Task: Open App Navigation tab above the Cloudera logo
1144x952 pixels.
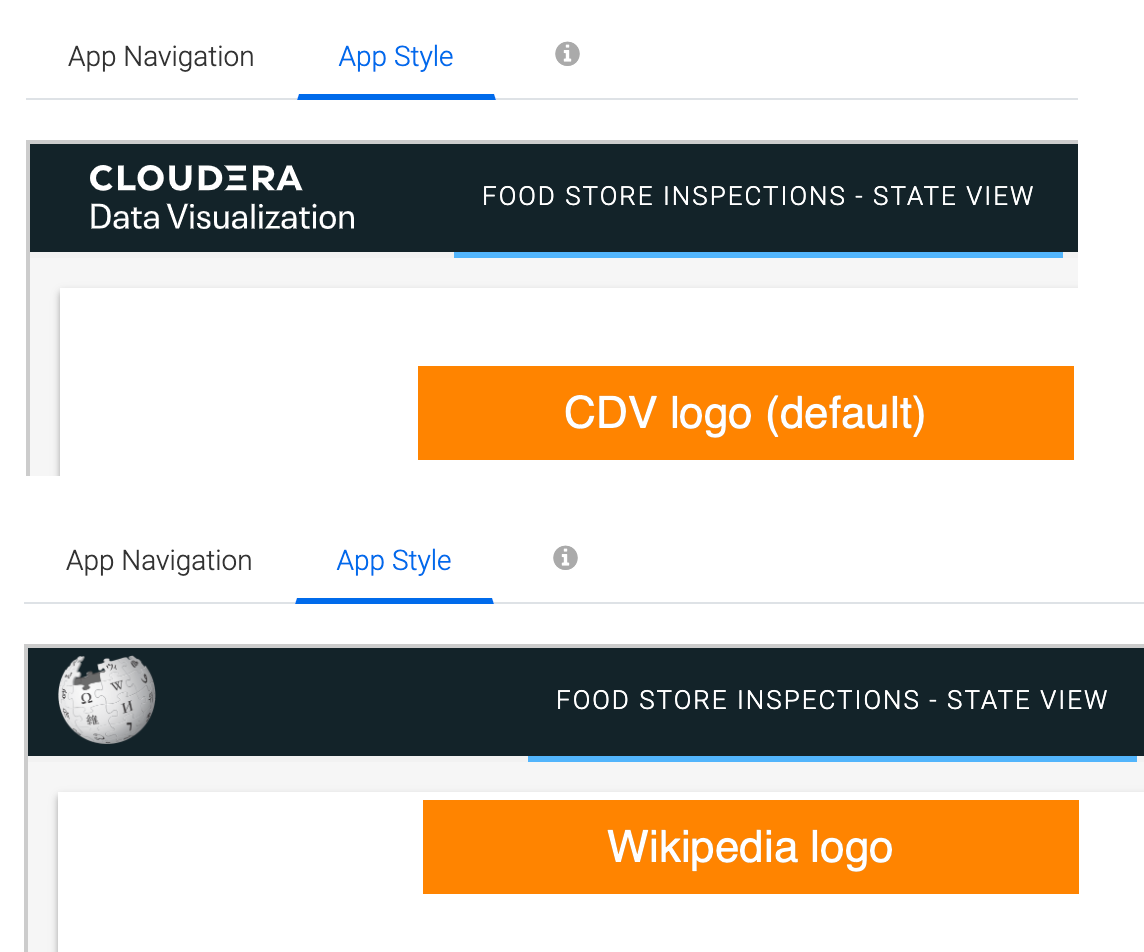Action: coord(161,57)
